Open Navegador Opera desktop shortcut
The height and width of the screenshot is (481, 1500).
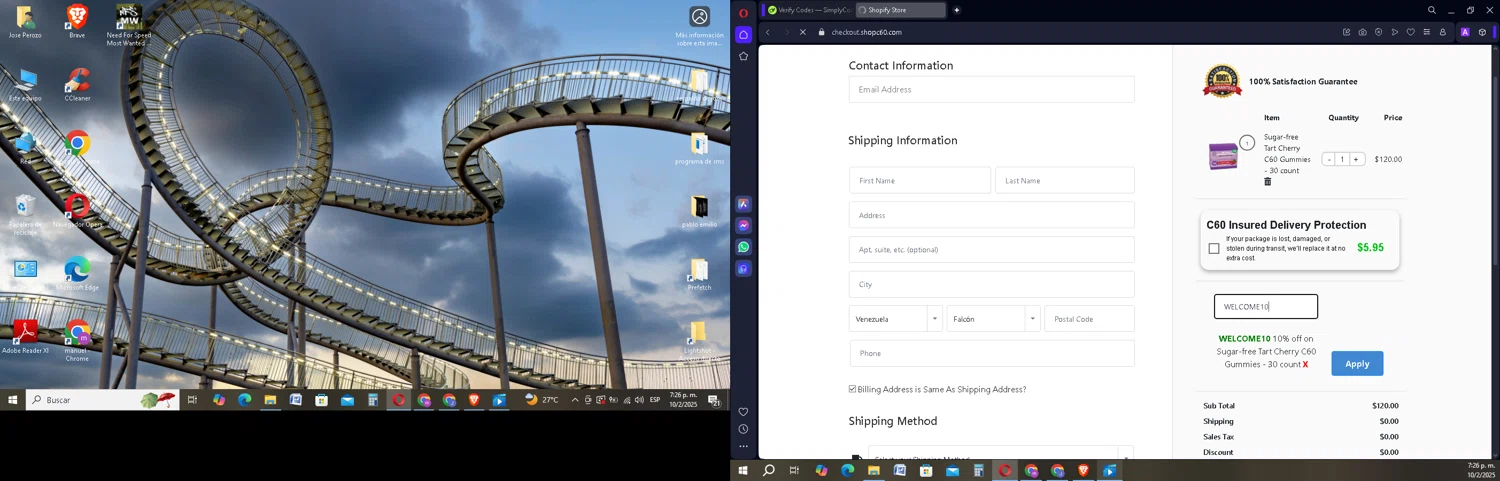pos(77,210)
